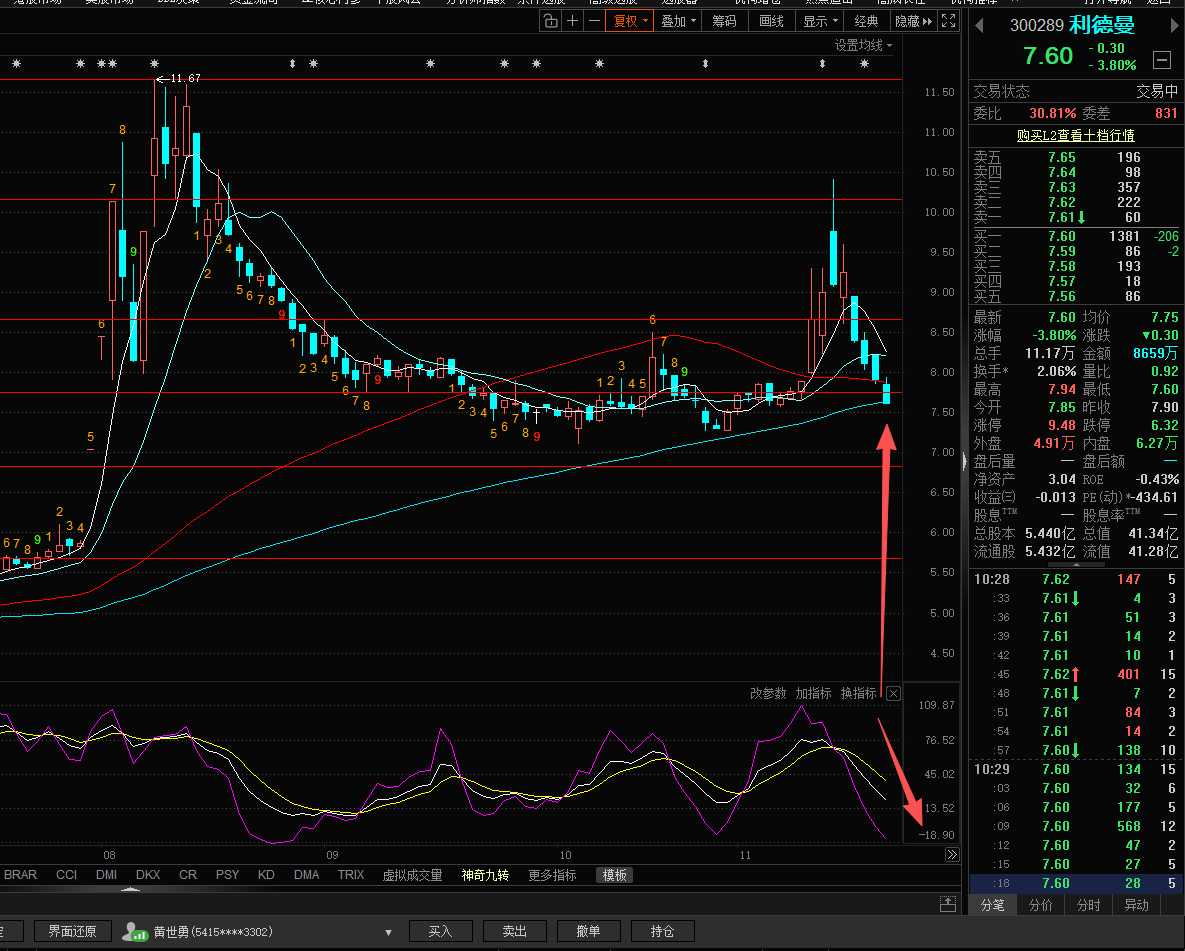Click the side panel splitter handle
Screen dimensions: 1185x951
pos(964,460)
